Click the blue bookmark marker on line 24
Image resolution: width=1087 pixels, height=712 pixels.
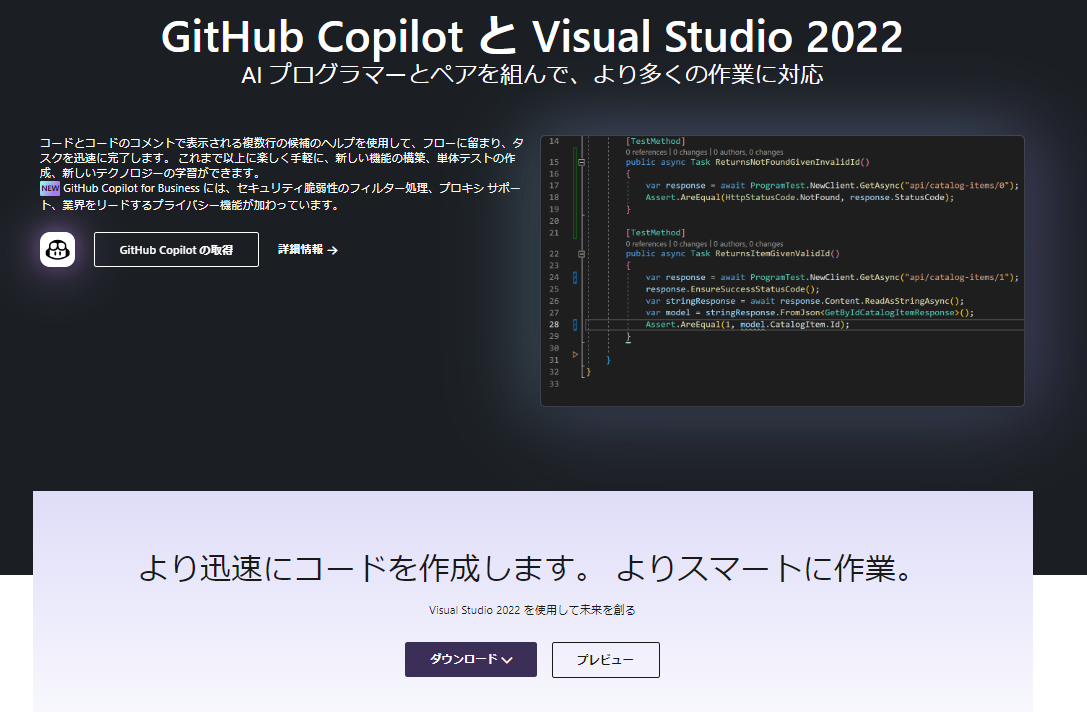[x=576, y=277]
